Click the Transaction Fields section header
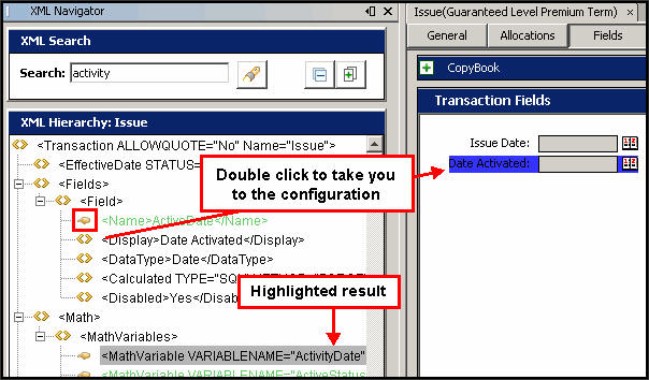The width and height of the screenshot is (649, 380). point(531,101)
